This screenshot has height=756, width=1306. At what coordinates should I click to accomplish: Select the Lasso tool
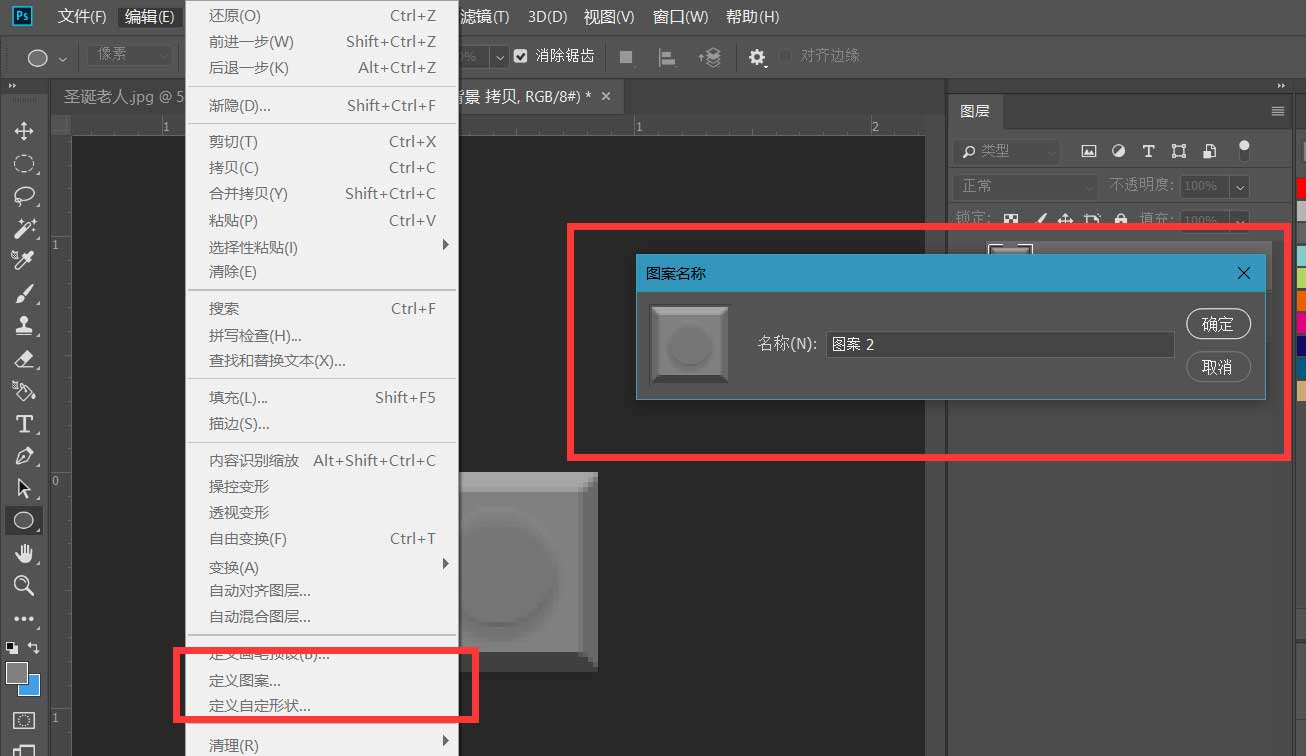[x=24, y=196]
